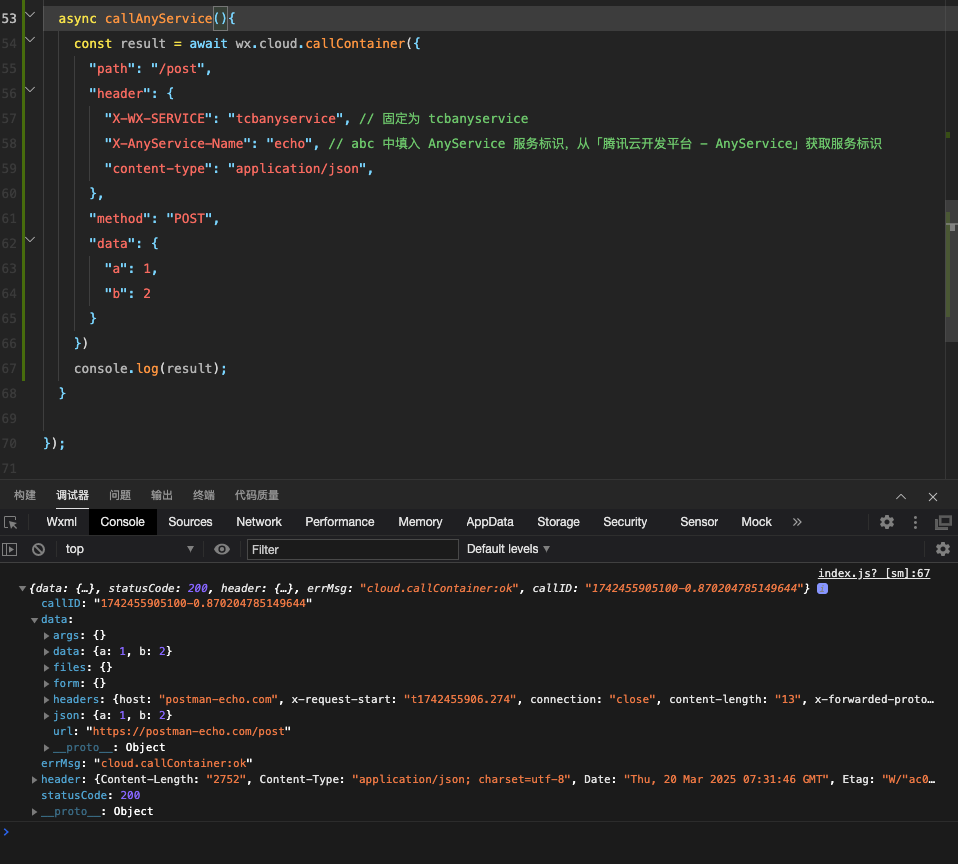Collapse the logged result object in console
The height and width of the screenshot is (864, 958).
(x=22, y=588)
